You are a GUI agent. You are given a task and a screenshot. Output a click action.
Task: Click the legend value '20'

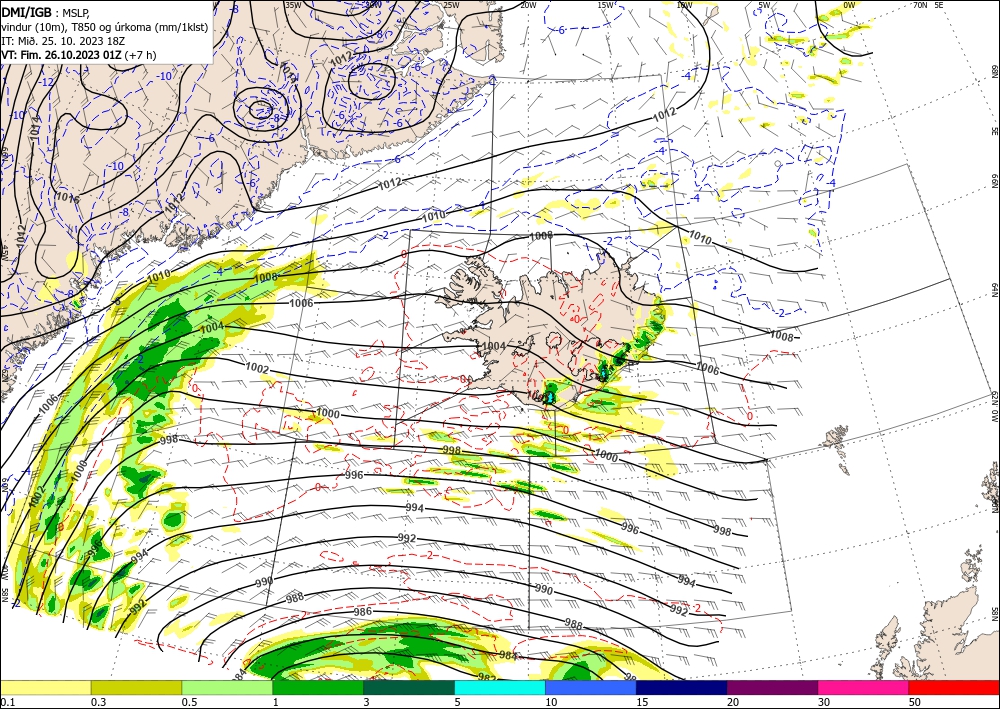(733, 702)
